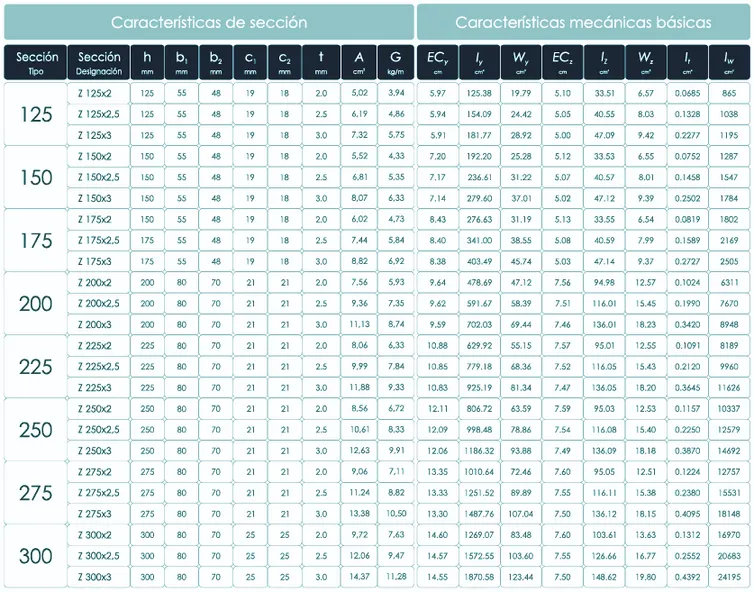Click the Iy value '1870.58'
Screen dimensions: 754x592
tap(479, 577)
